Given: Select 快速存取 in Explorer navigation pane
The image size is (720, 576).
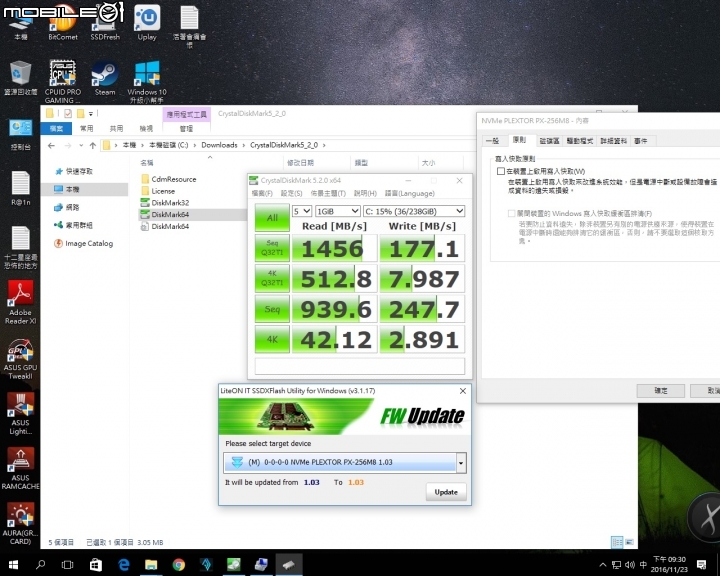Looking at the screenshot, I should coord(73,171).
